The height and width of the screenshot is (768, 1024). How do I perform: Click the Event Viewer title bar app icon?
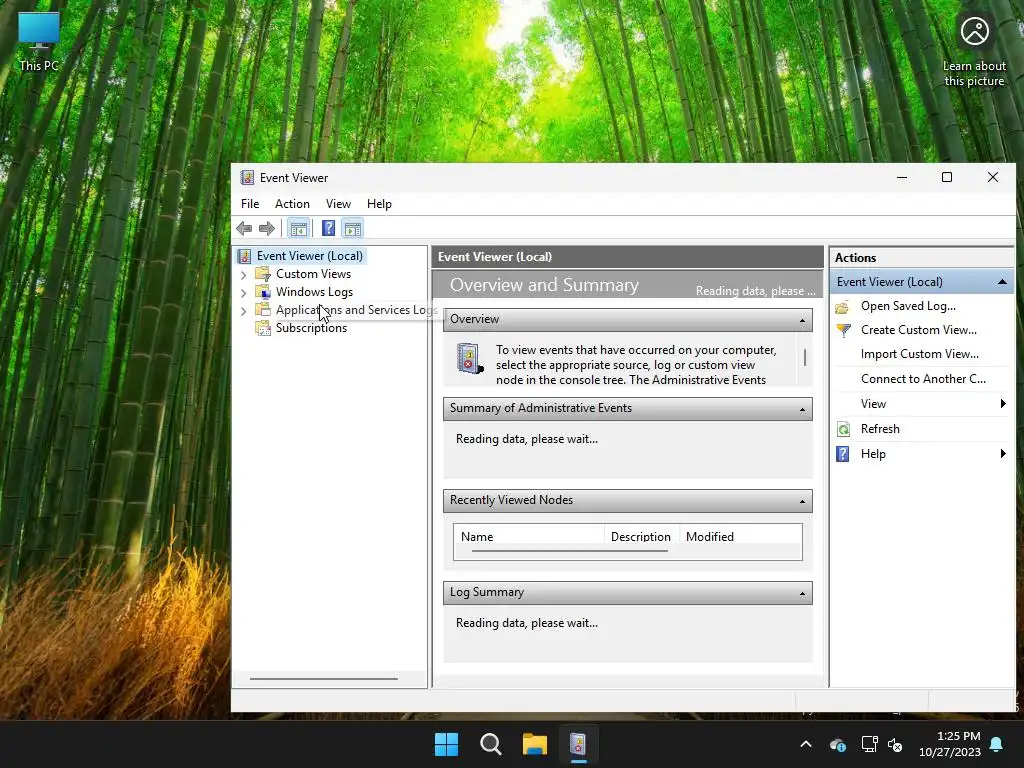[247, 178]
